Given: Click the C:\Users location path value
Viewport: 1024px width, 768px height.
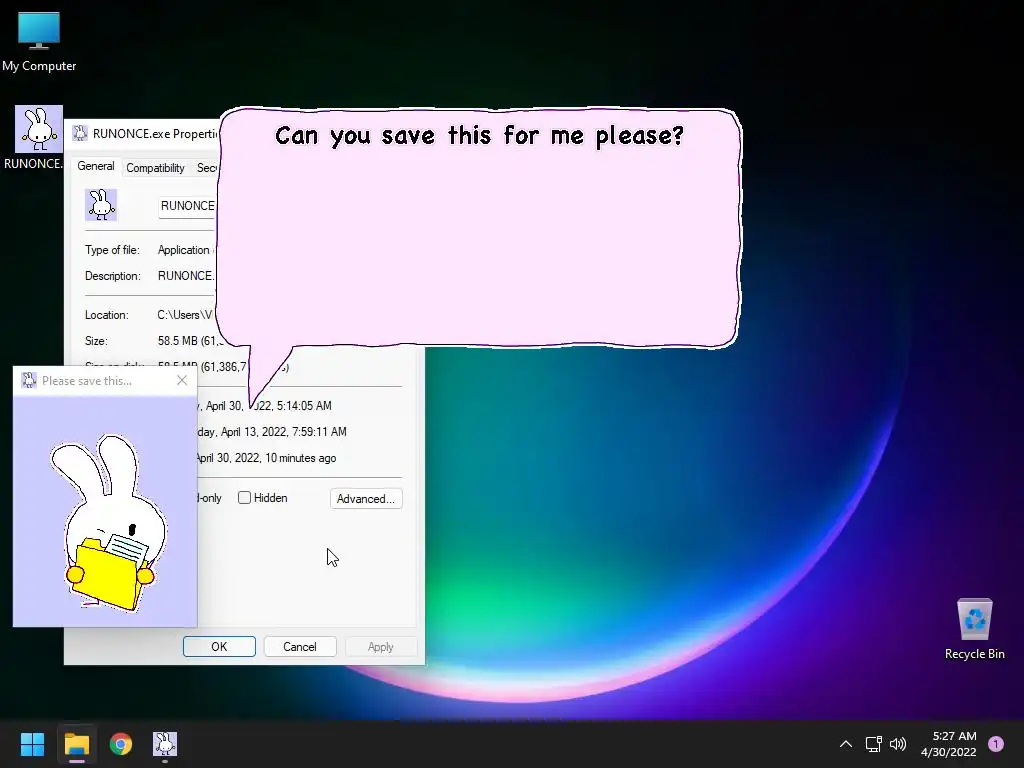Looking at the screenshot, I should point(185,315).
